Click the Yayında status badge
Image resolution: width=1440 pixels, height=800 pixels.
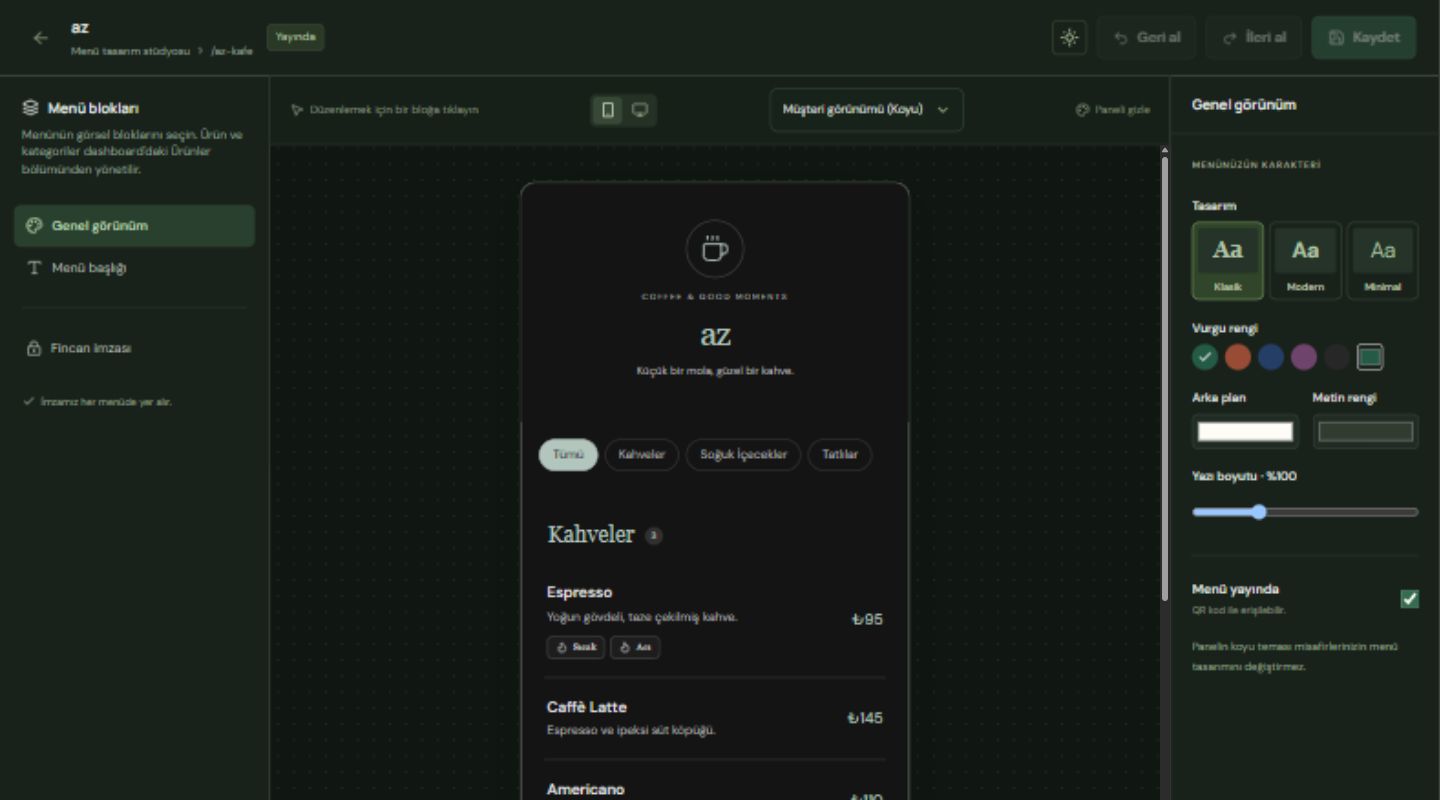(295, 37)
